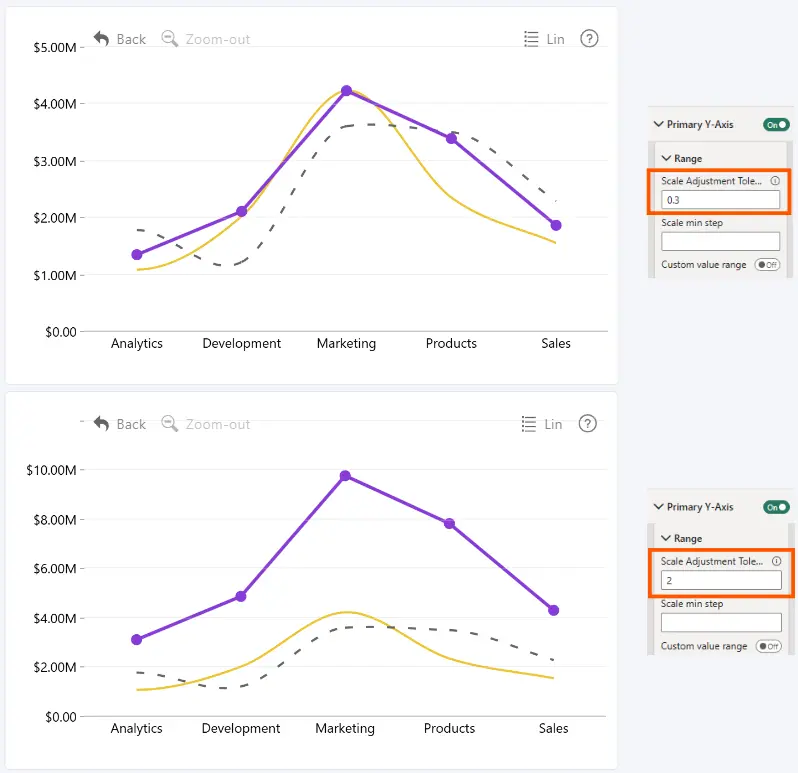The width and height of the screenshot is (798, 773).
Task: Click the Sales axis label in bottom chart
Action: (554, 728)
